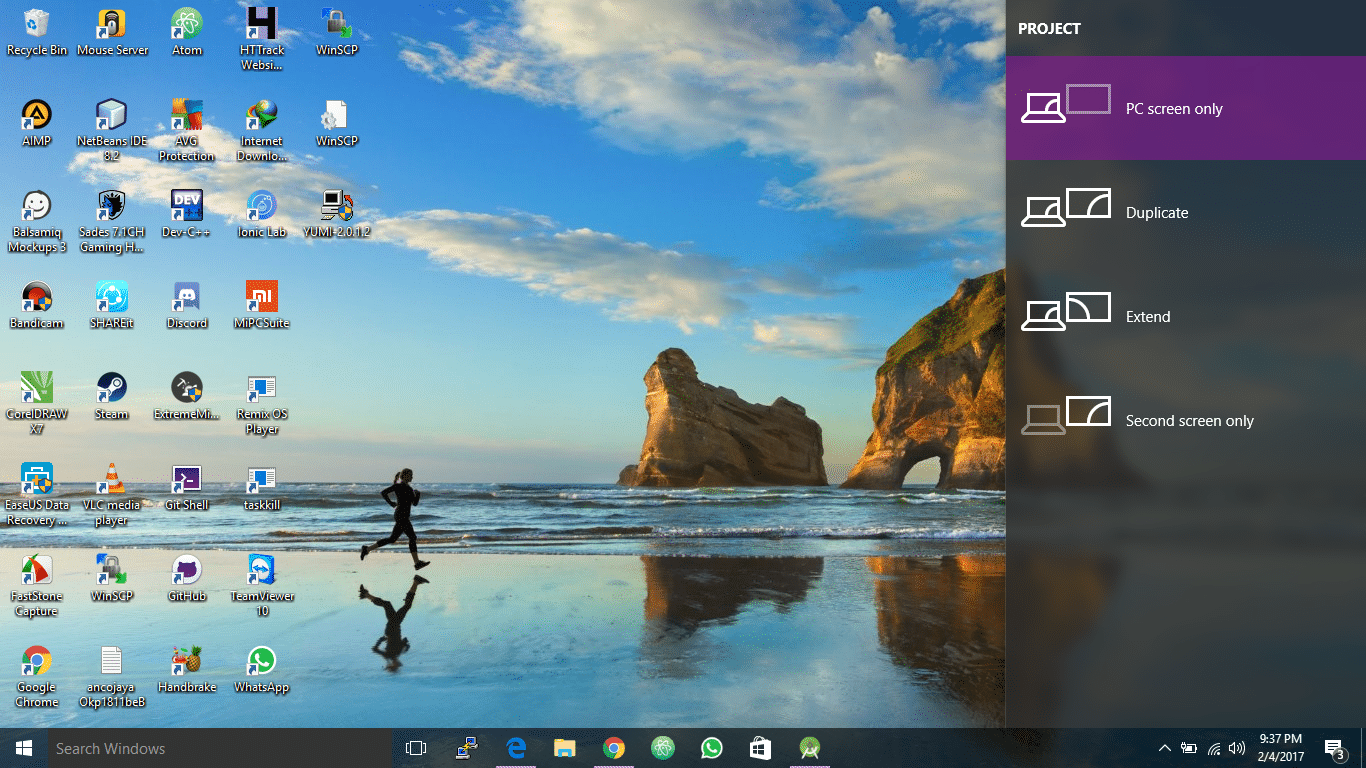Launch Microsoft Edge from the taskbar
Image resolution: width=1366 pixels, height=768 pixels.
[516, 748]
